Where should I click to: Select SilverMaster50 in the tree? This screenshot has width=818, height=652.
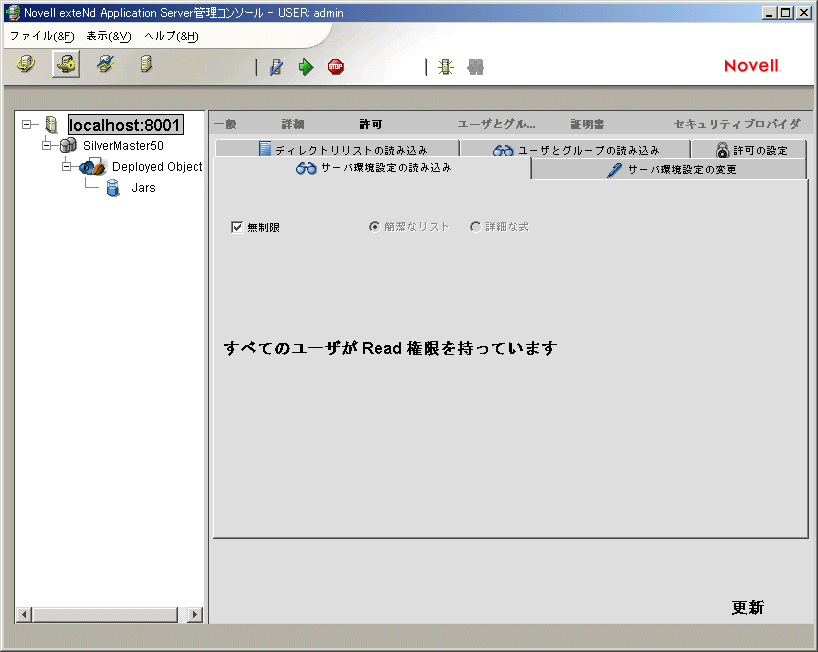pos(123,146)
